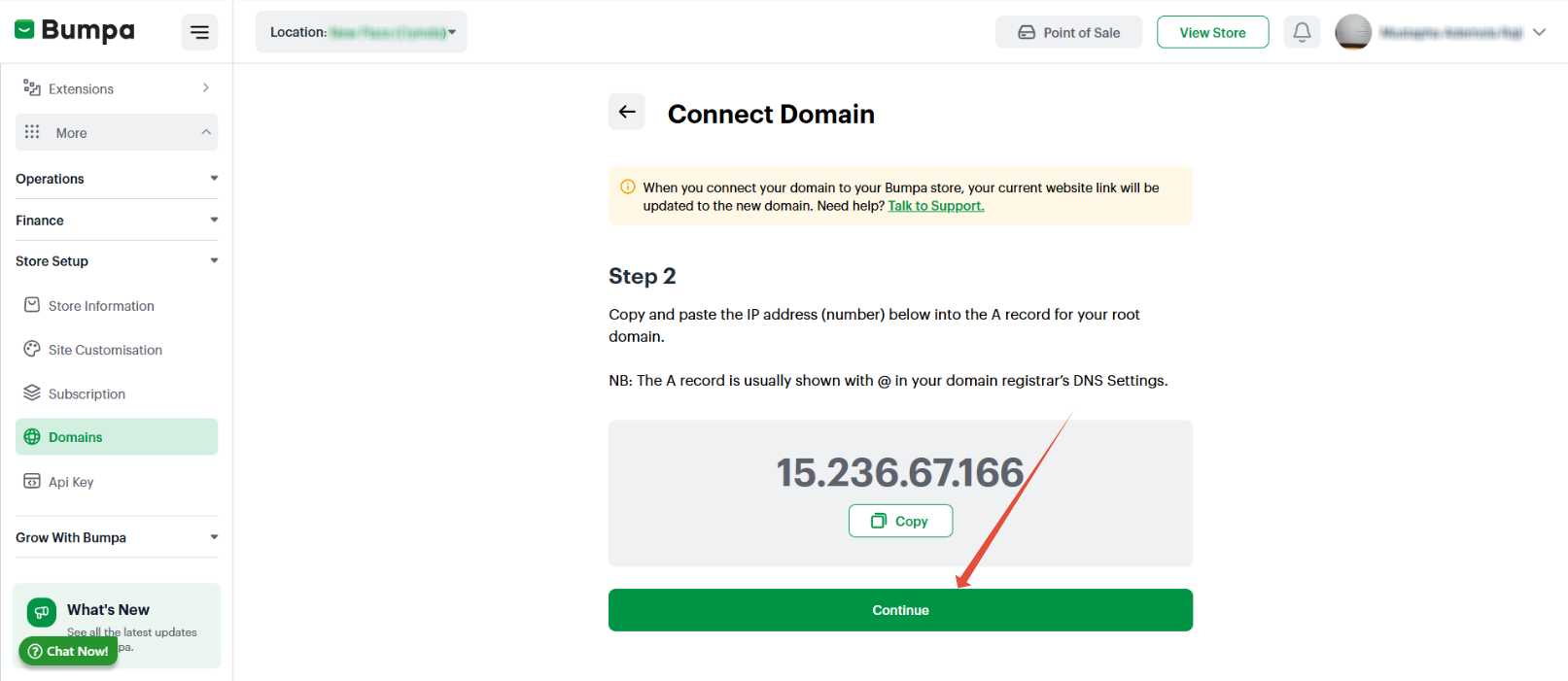This screenshot has width=1568, height=681.
Task: Click the Store Information icon
Action: 32,305
